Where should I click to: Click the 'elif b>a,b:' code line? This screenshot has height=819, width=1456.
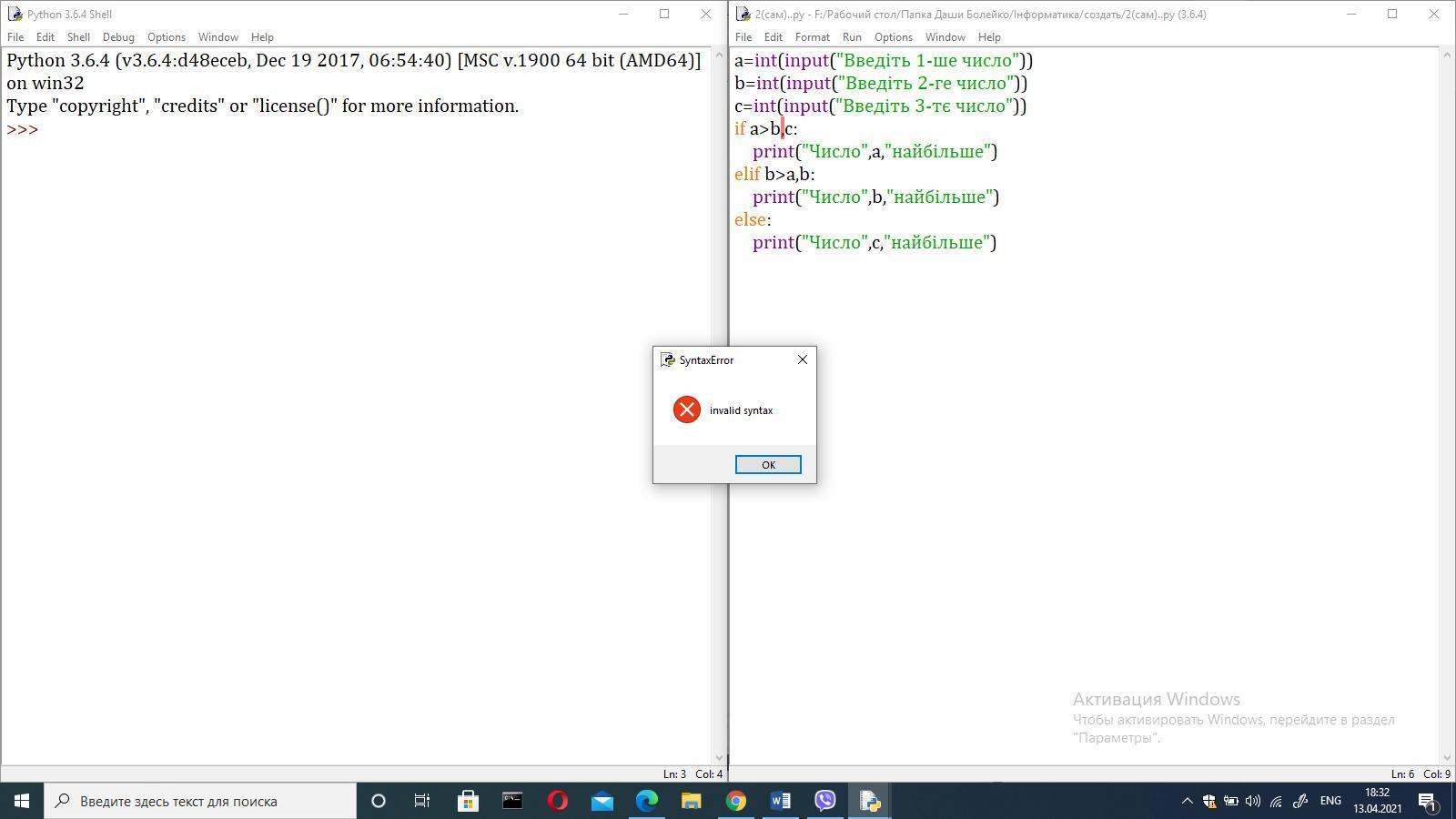point(774,175)
